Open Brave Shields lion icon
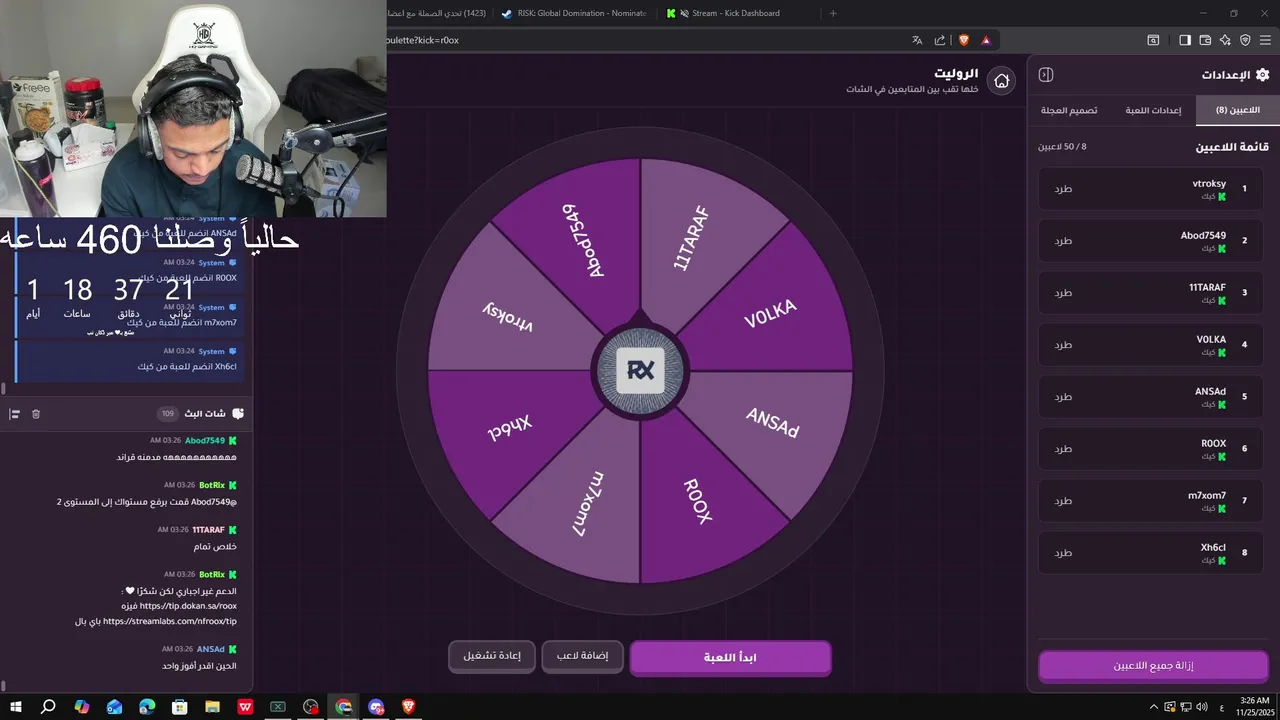This screenshot has height=720, width=1280. 964,40
